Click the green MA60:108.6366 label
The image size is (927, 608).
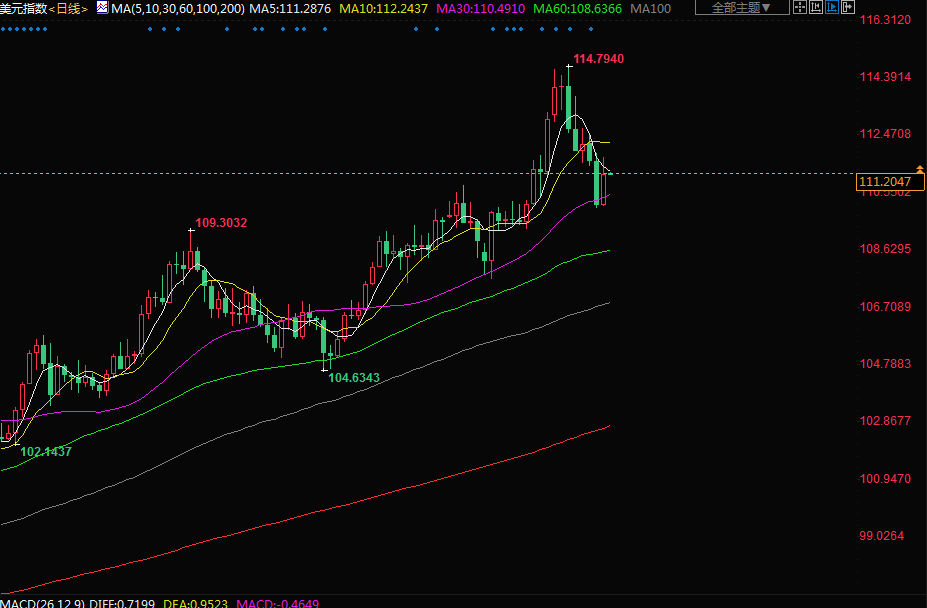pos(577,8)
